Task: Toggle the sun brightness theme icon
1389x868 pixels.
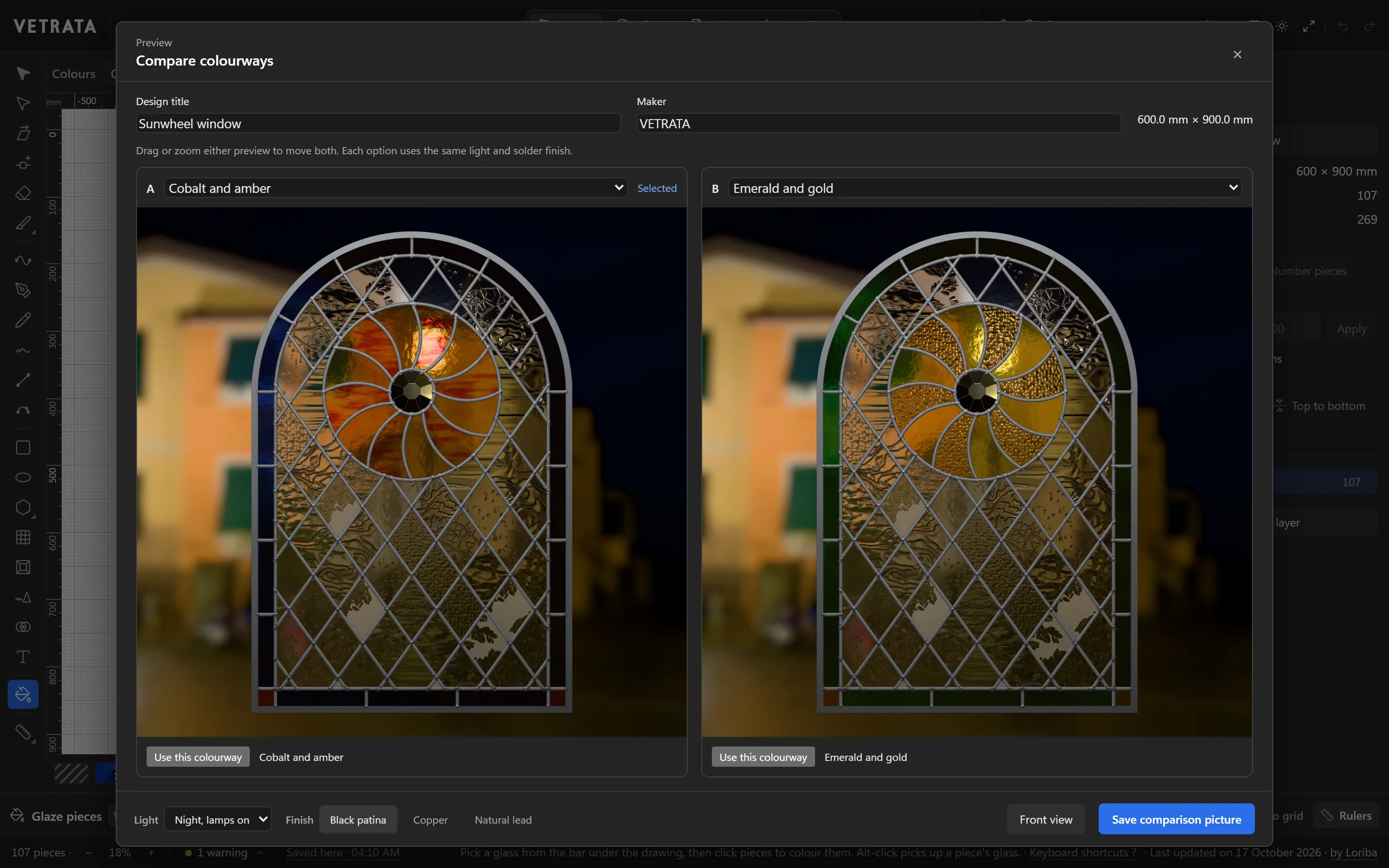Action: (1281, 26)
